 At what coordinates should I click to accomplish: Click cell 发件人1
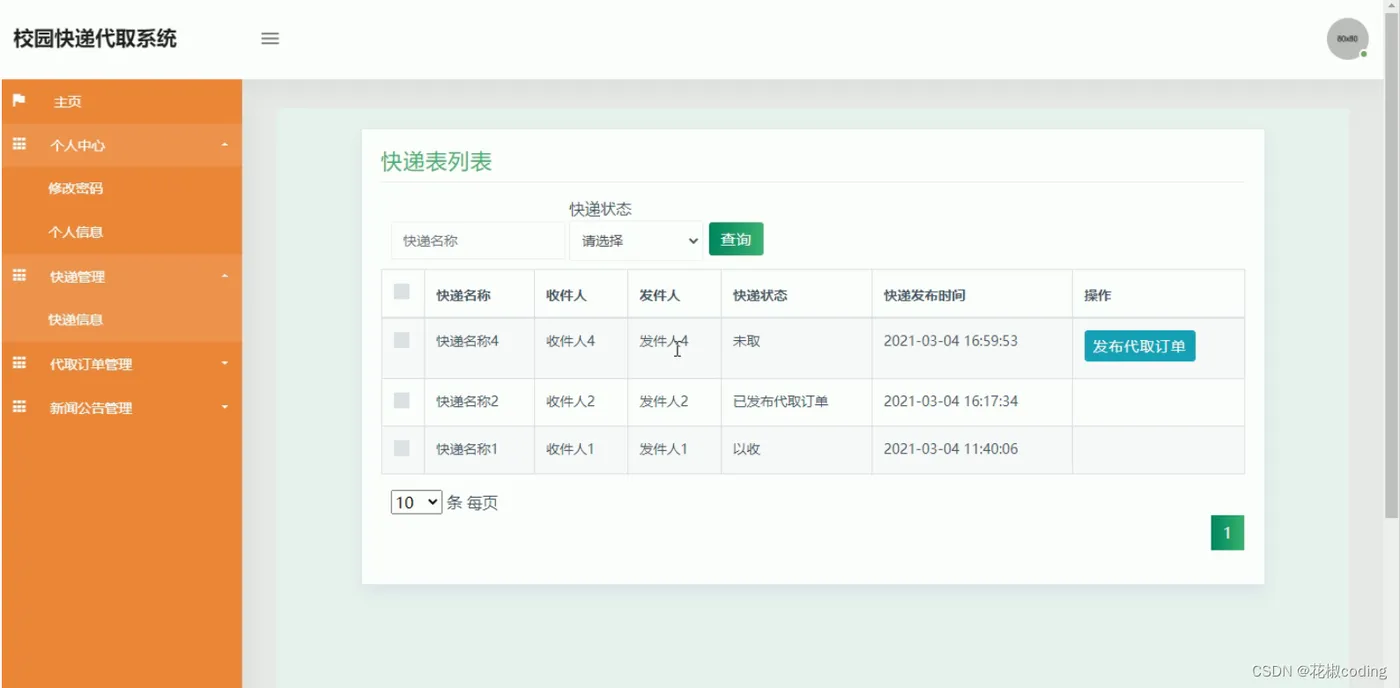coord(664,449)
